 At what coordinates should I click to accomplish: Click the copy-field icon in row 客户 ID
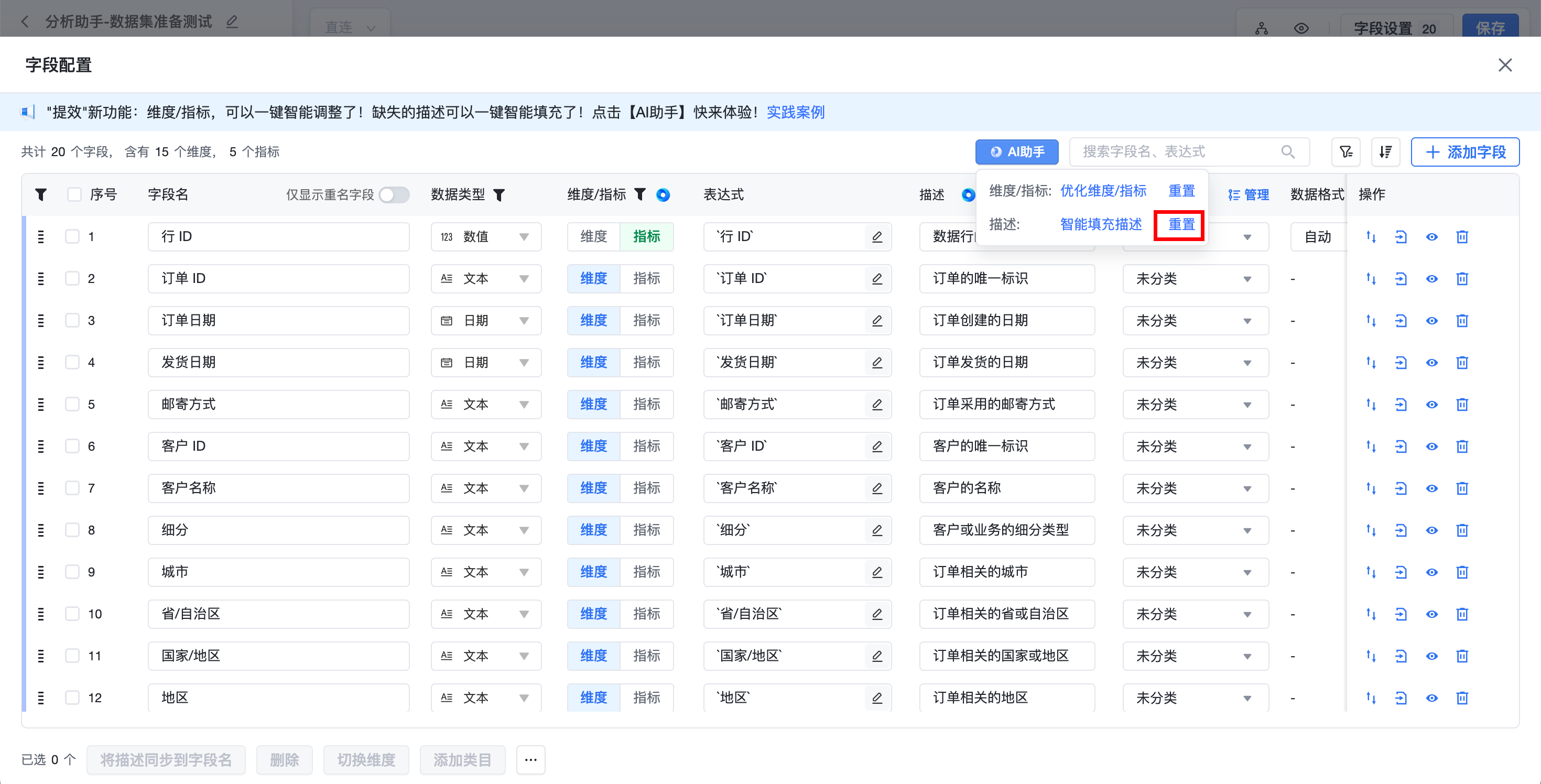click(x=1401, y=446)
